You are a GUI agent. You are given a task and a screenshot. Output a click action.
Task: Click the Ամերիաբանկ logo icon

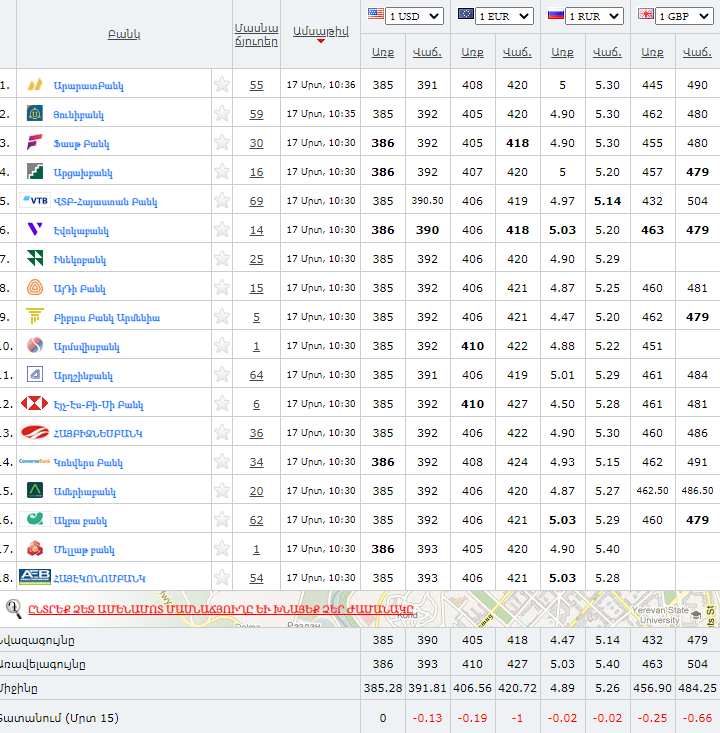35,490
